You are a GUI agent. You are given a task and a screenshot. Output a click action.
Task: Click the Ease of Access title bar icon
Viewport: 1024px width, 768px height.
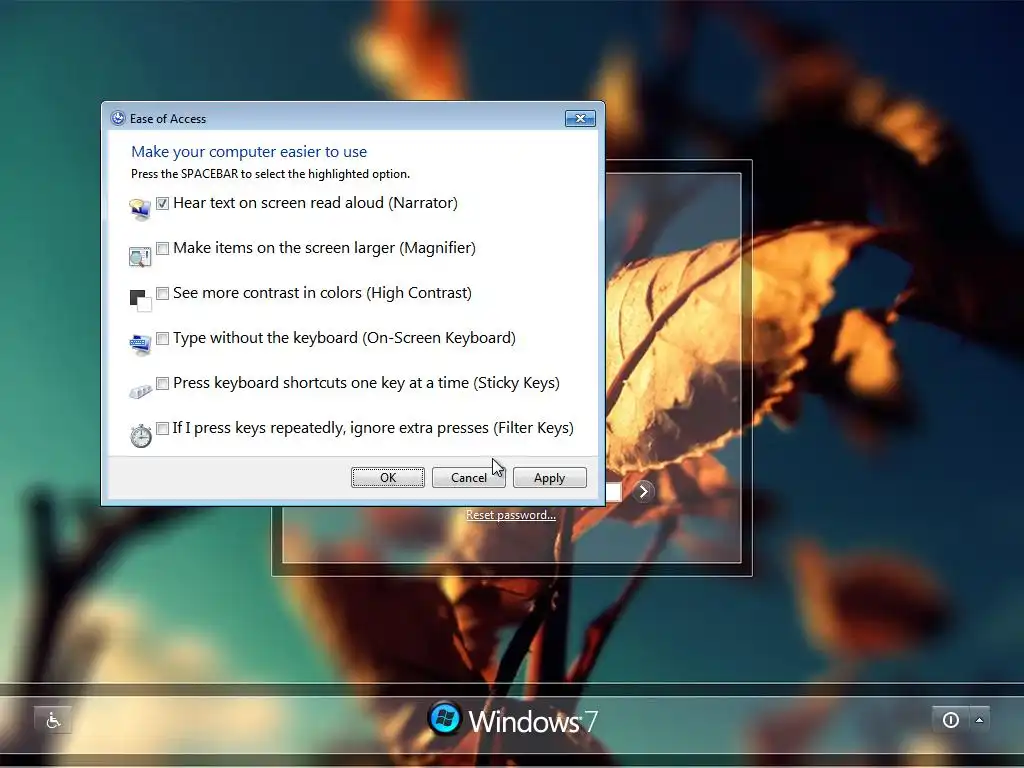click(x=118, y=118)
